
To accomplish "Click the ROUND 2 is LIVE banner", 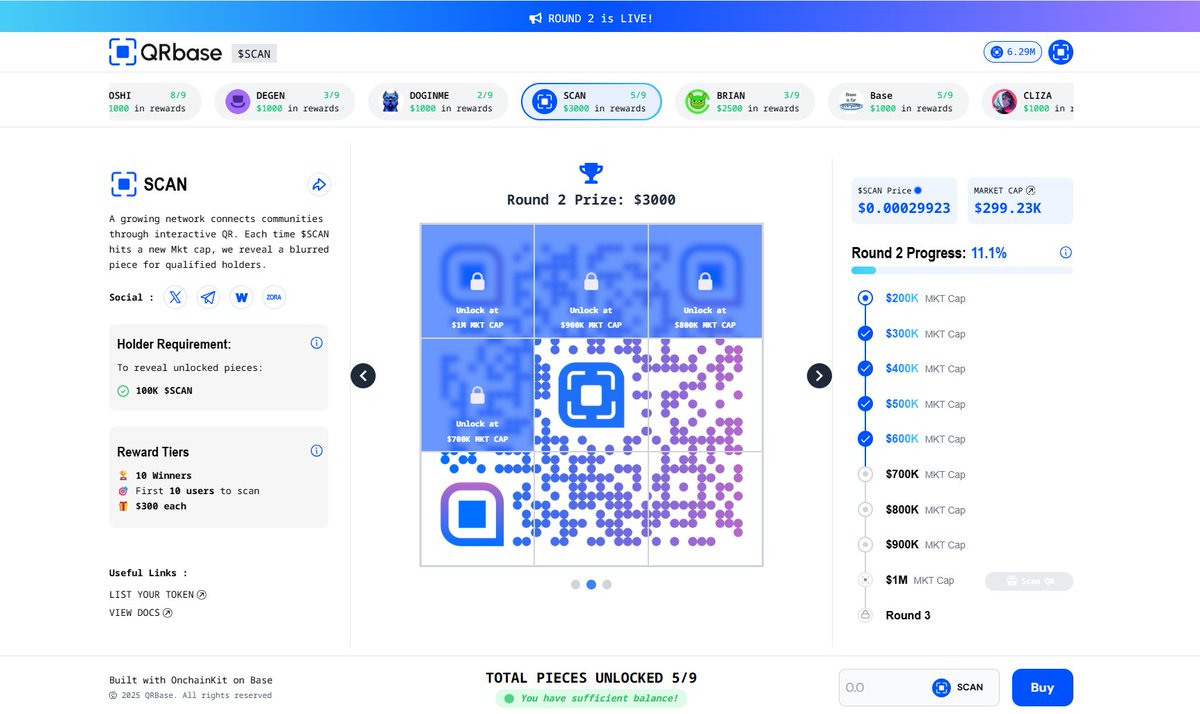I will point(600,18).
